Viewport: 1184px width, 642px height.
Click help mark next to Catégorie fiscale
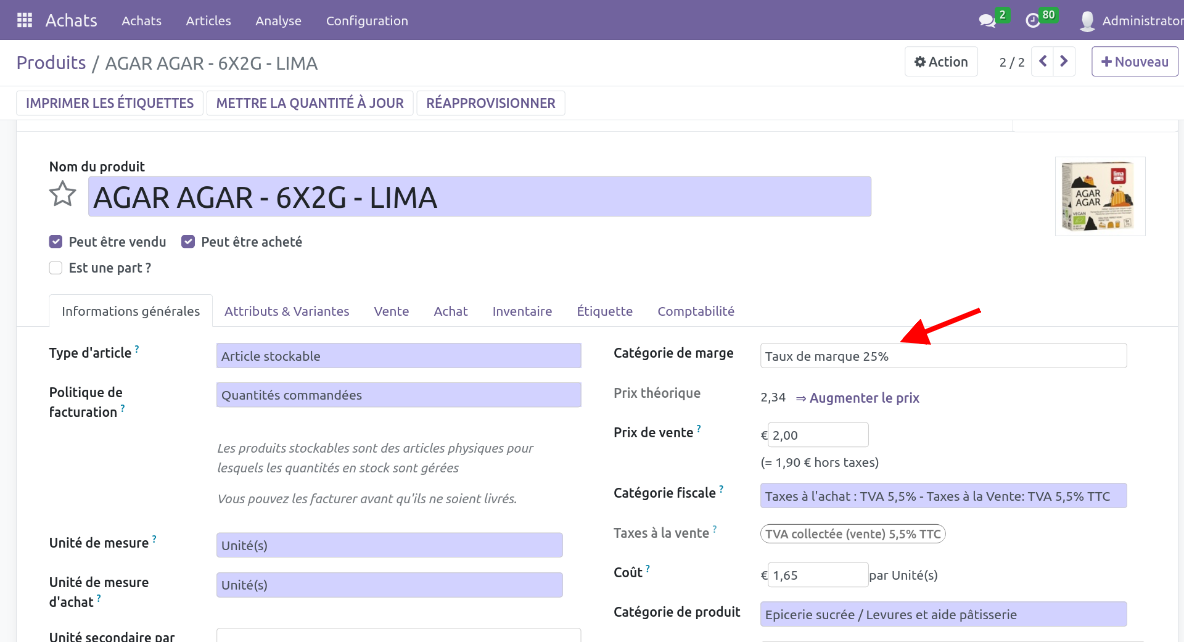click(721, 489)
